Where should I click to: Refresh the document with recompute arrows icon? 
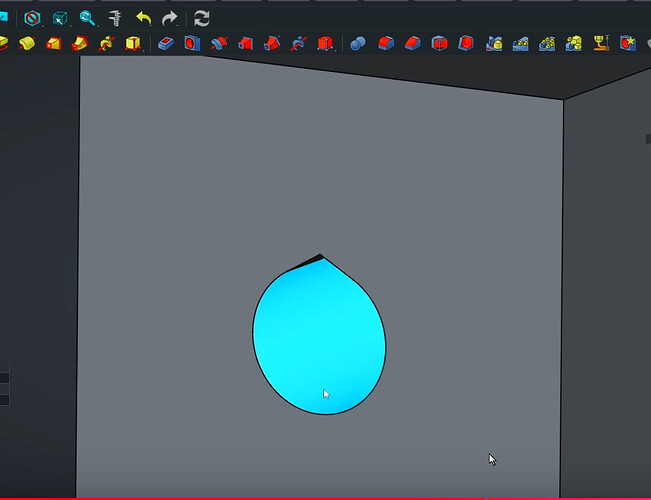pyautogui.click(x=202, y=18)
